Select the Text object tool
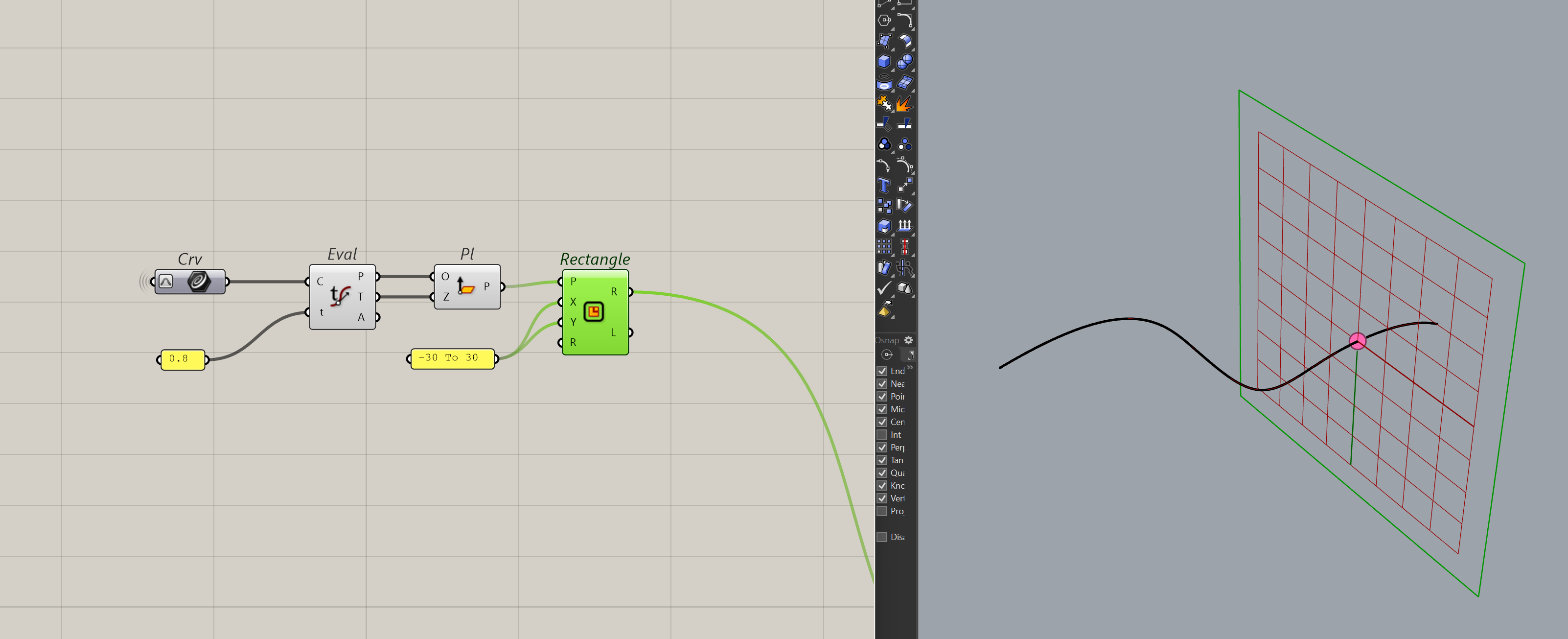The height and width of the screenshot is (639, 1568). 884,185
